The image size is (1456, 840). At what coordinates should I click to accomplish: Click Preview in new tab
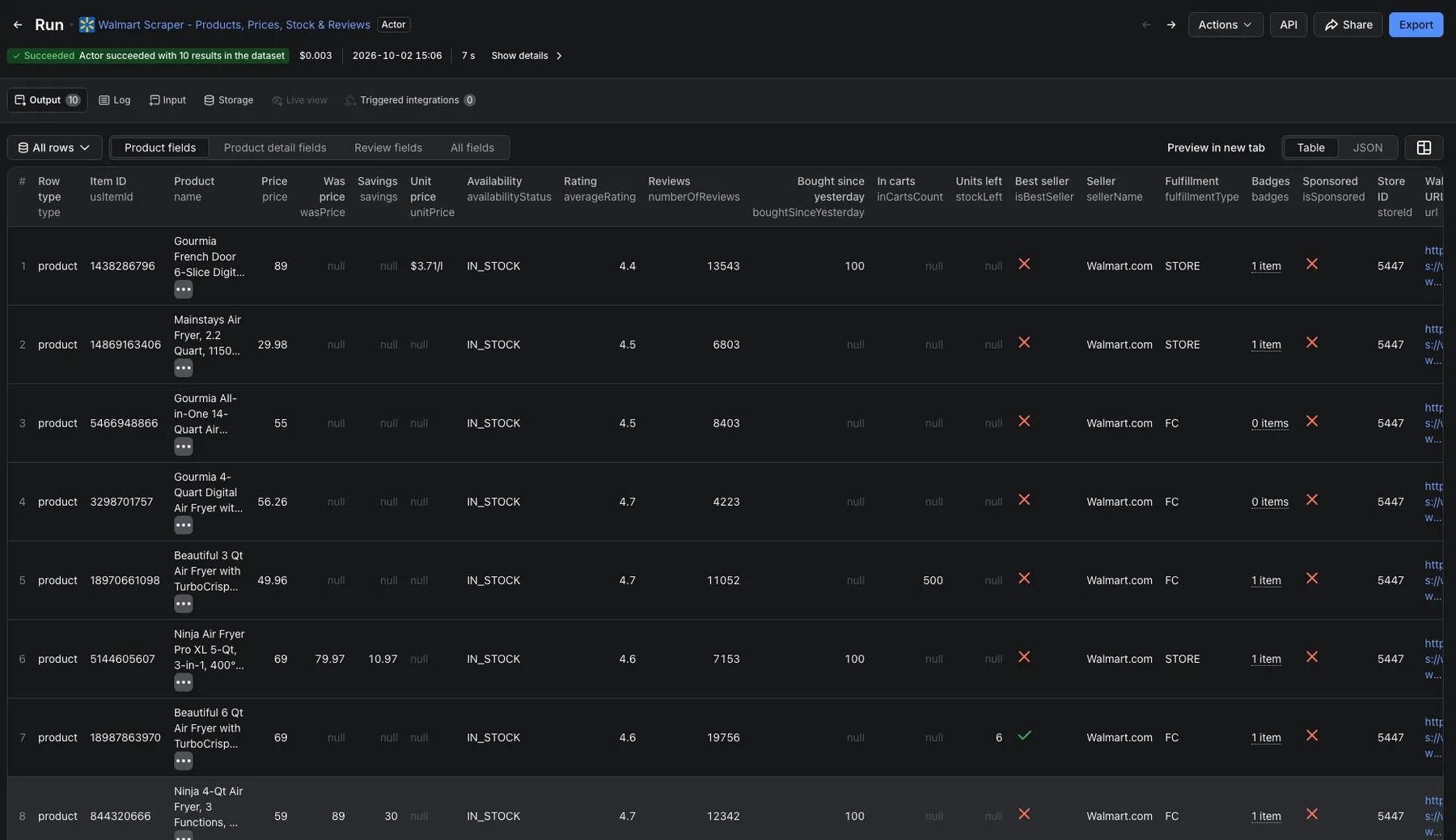pos(1216,148)
